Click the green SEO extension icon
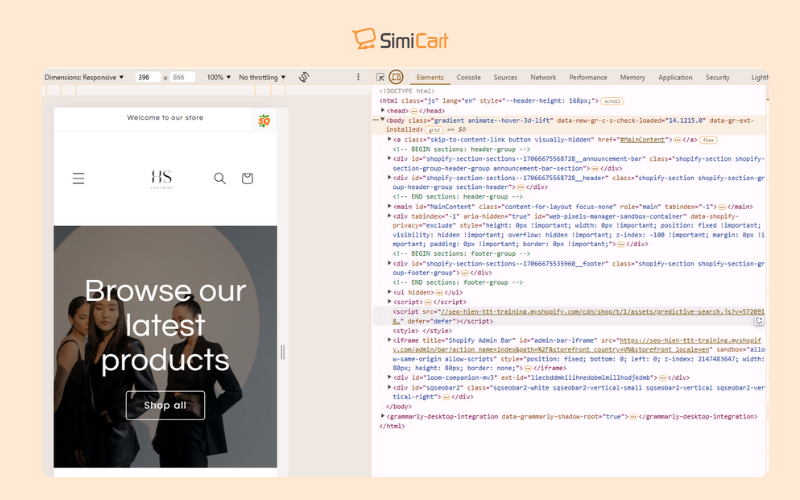This screenshot has width=800, height=500. pos(264,121)
